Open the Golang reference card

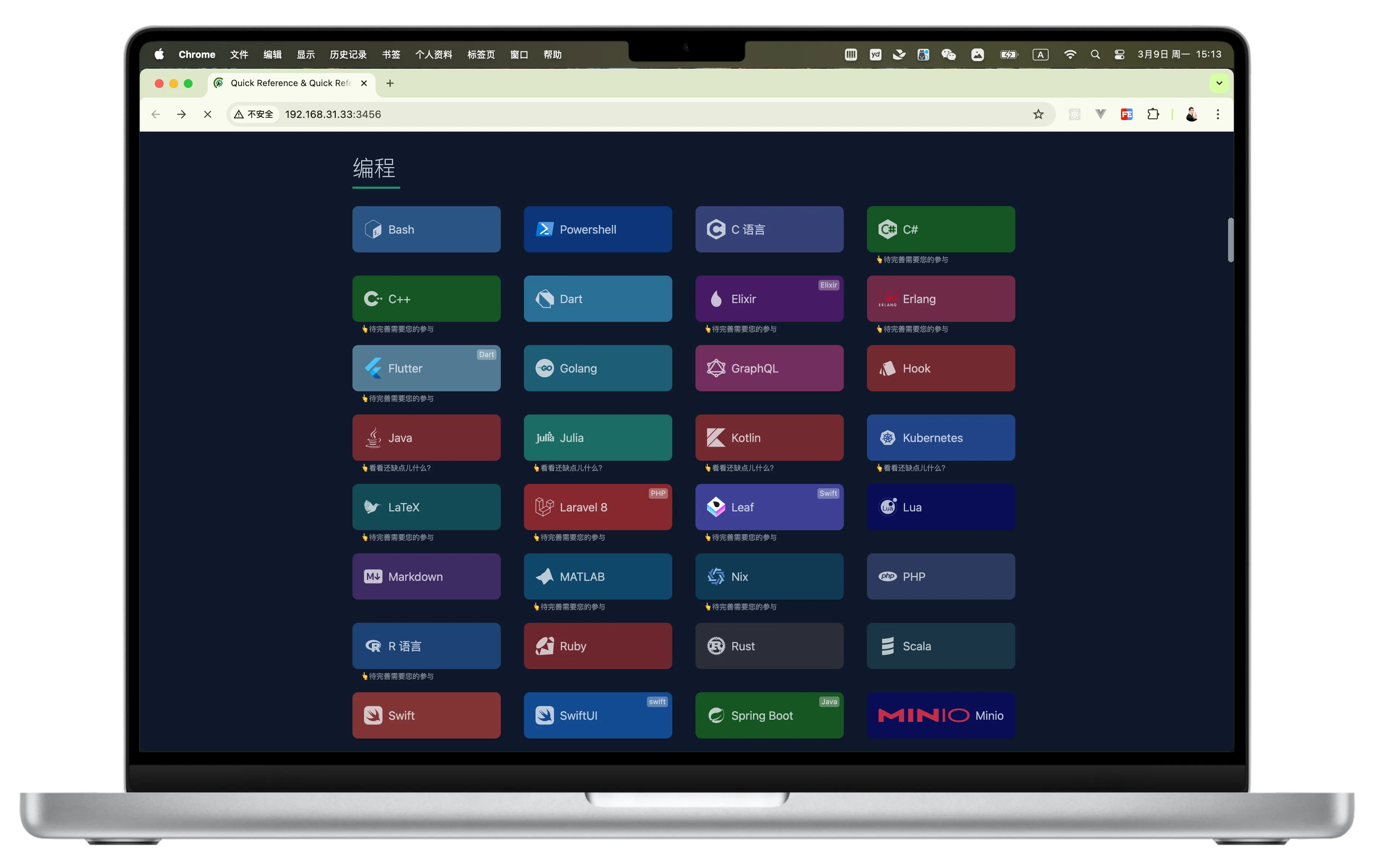pyautogui.click(x=597, y=368)
